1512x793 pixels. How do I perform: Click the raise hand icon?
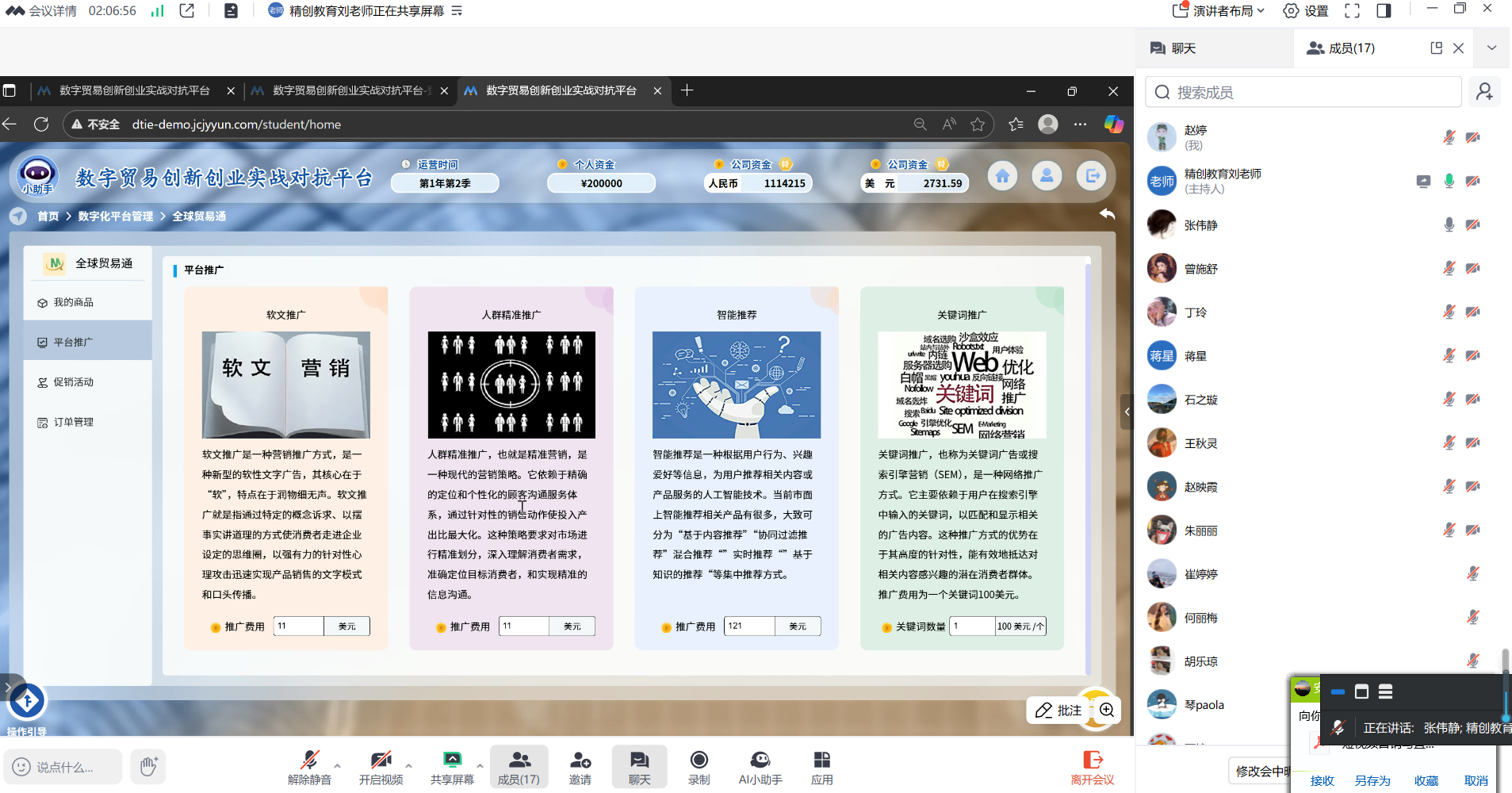coord(148,767)
